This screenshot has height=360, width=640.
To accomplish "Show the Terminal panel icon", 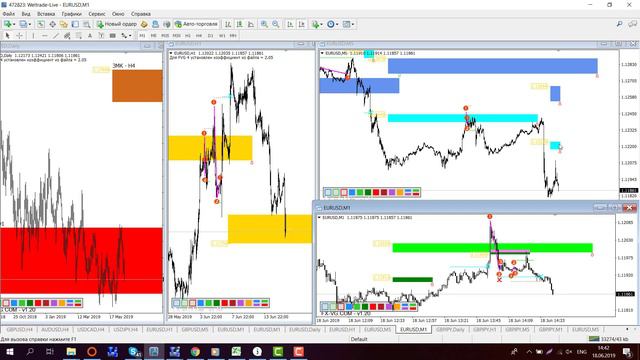I will [75, 24].
